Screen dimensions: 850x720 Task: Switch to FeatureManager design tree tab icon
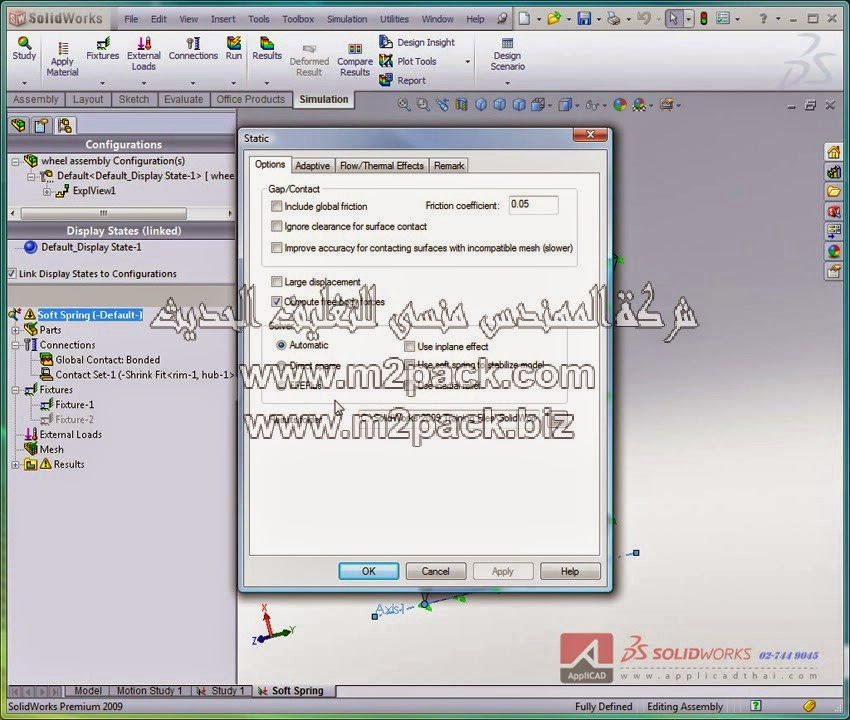coord(18,126)
